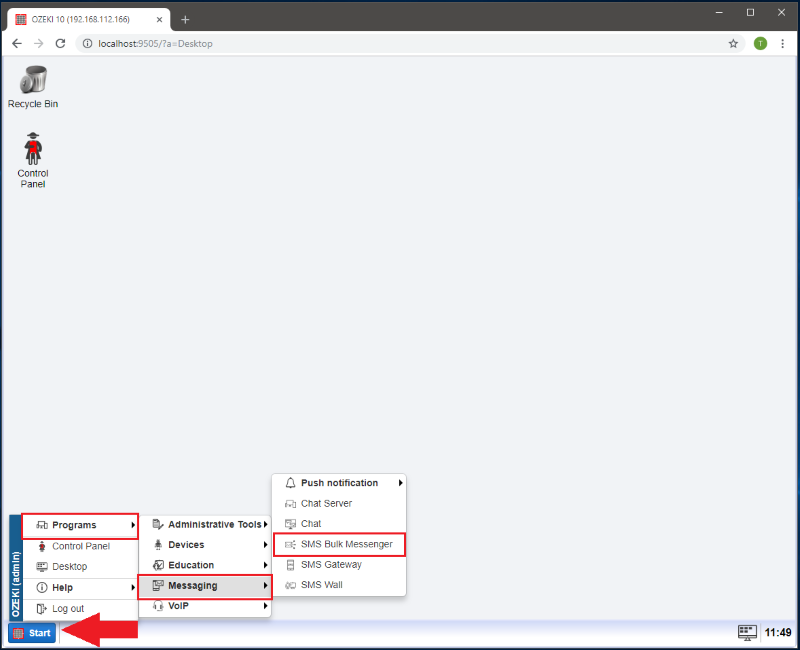Open the browser profile avatar icon
Viewport: 800px width, 650px height.
[x=760, y=44]
